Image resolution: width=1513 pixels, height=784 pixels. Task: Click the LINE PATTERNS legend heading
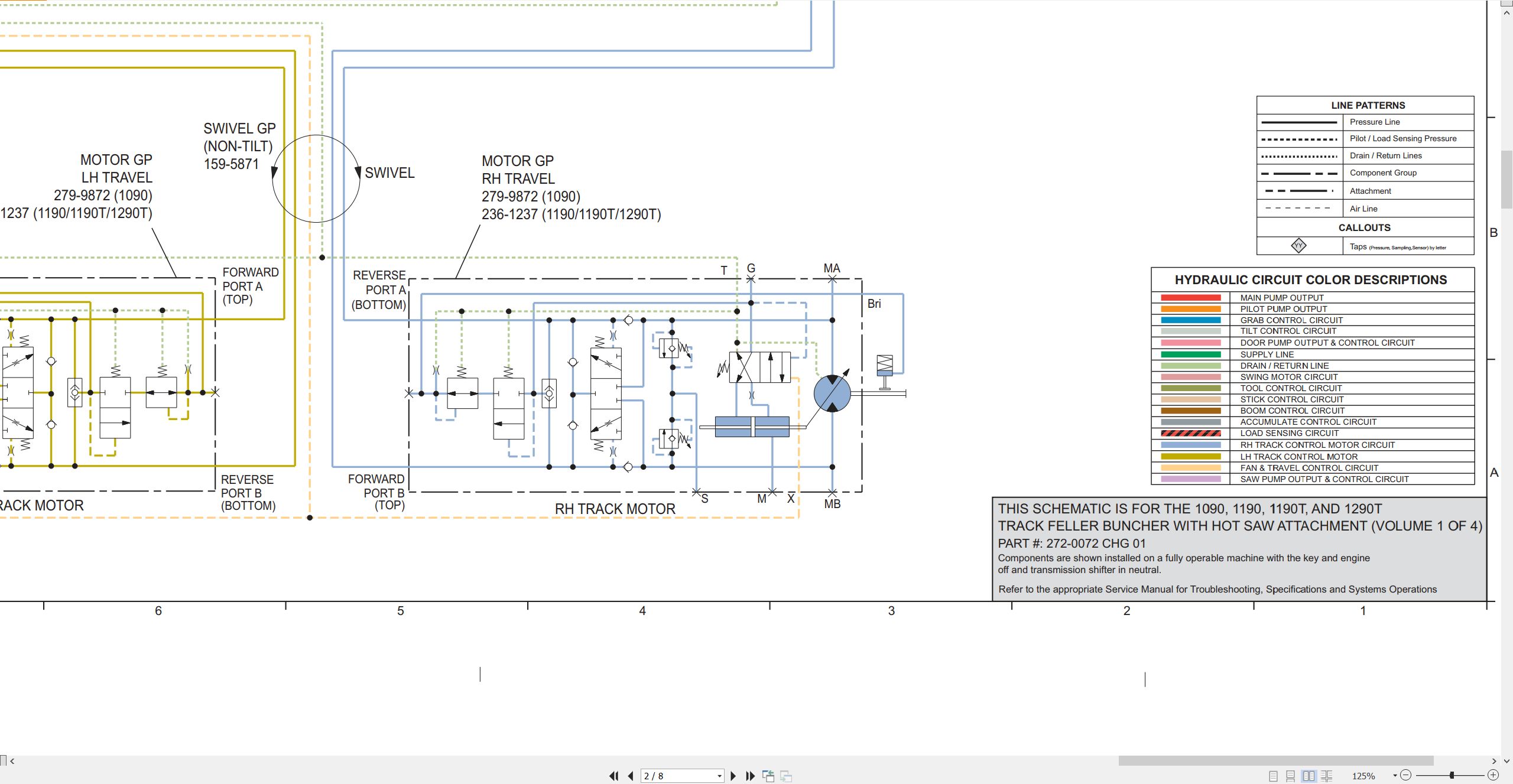pos(1368,105)
